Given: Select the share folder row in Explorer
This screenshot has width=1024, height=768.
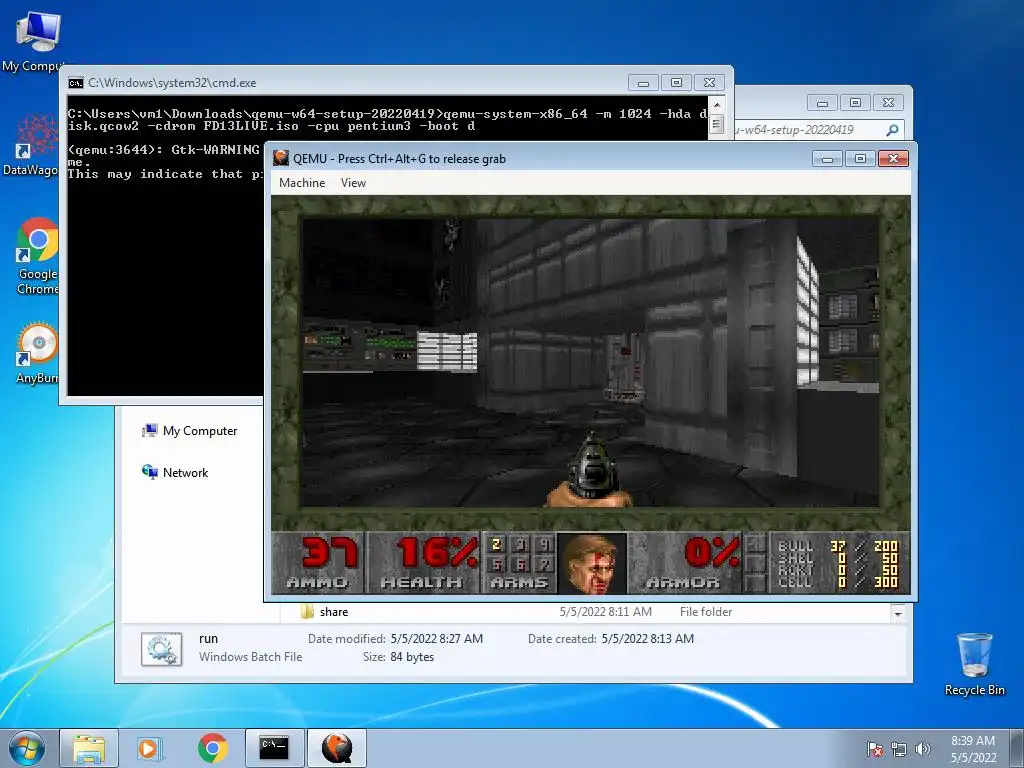Looking at the screenshot, I should click(x=584, y=612).
